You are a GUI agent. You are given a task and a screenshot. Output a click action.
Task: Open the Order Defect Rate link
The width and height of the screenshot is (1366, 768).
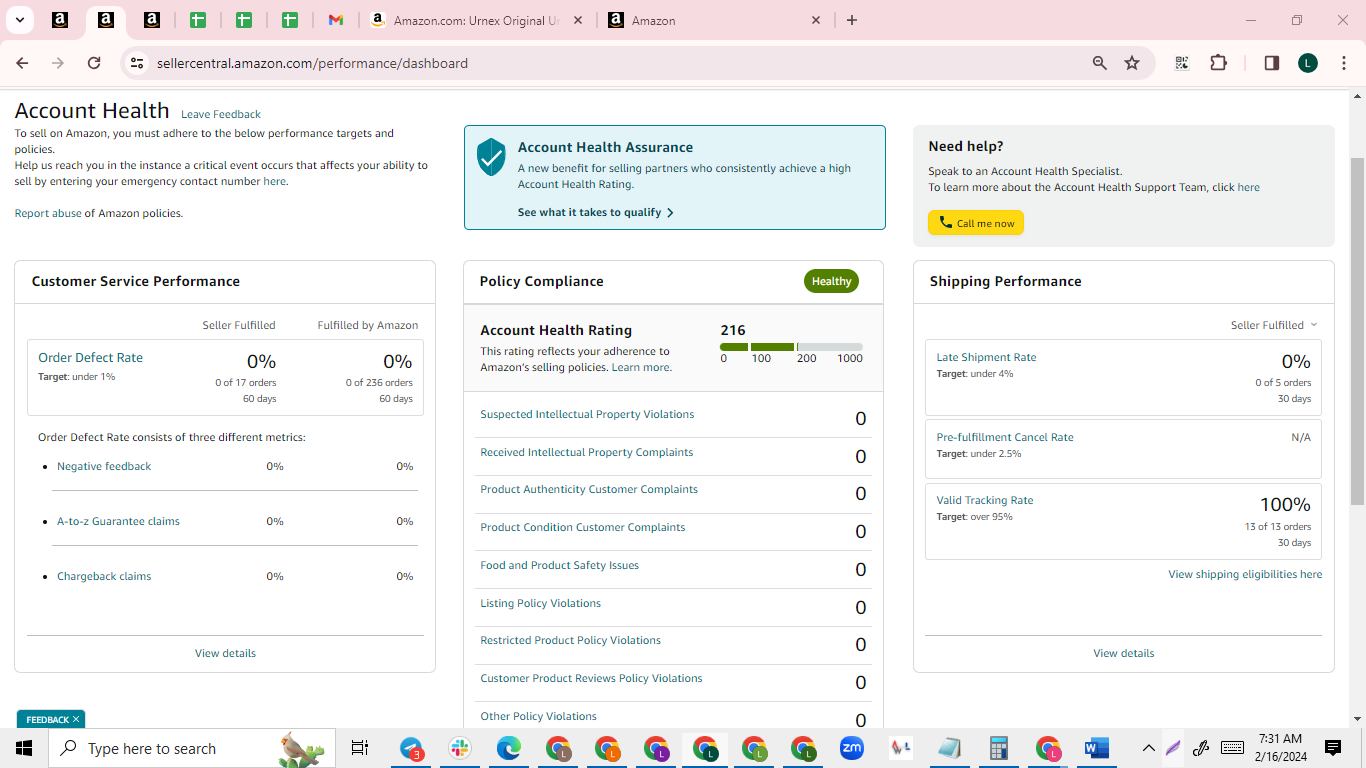(x=90, y=357)
